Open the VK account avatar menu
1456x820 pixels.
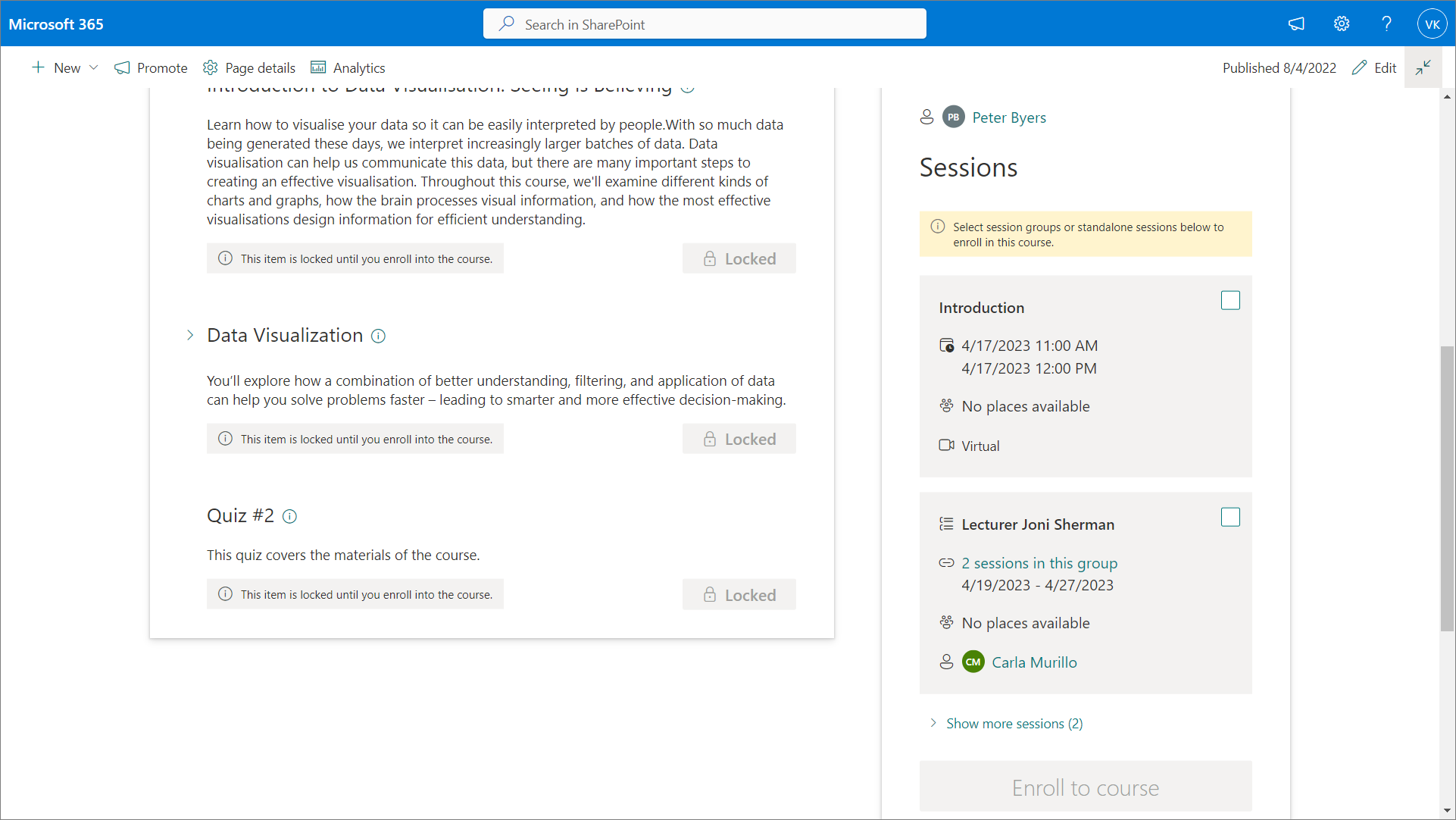[x=1432, y=23]
